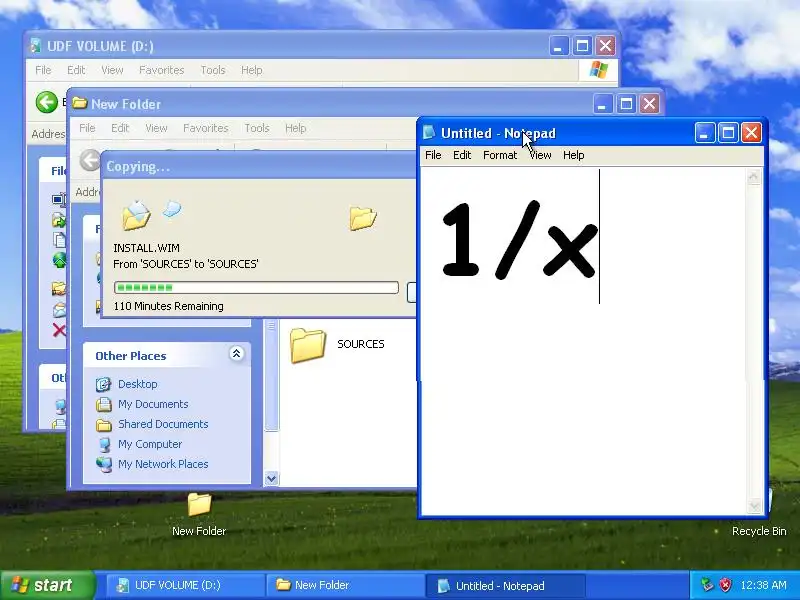The height and width of the screenshot is (600, 800).
Task: Open View menu in Notepad
Action: pyautogui.click(x=540, y=155)
